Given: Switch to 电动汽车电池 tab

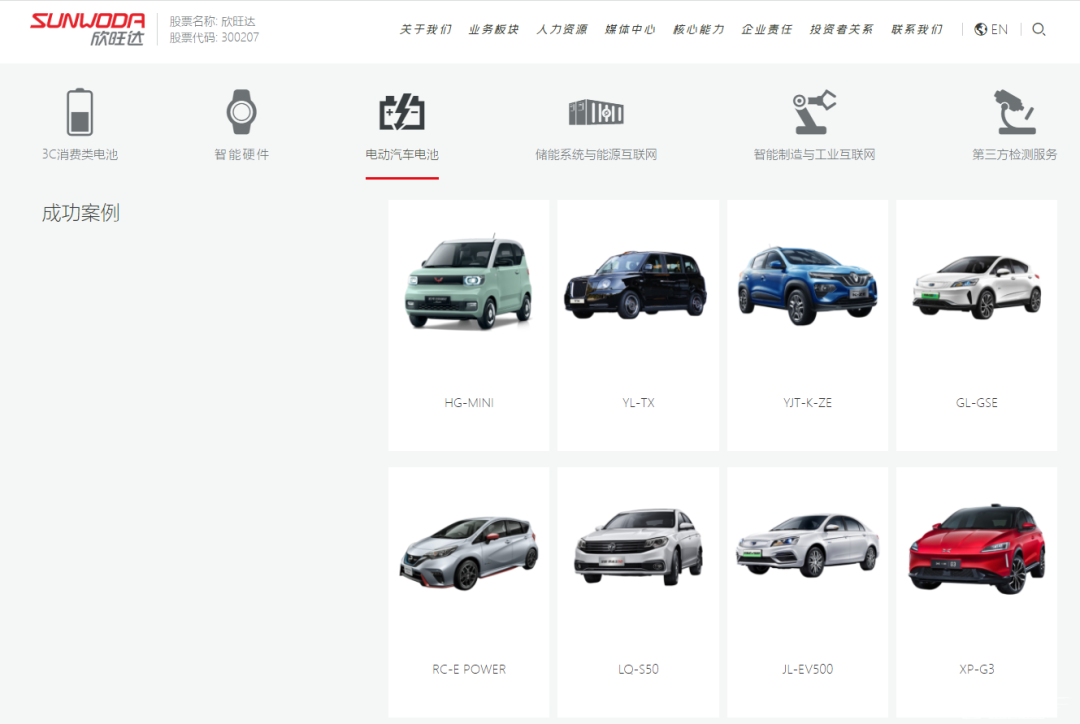Looking at the screenshot, I should pos(402,154).
